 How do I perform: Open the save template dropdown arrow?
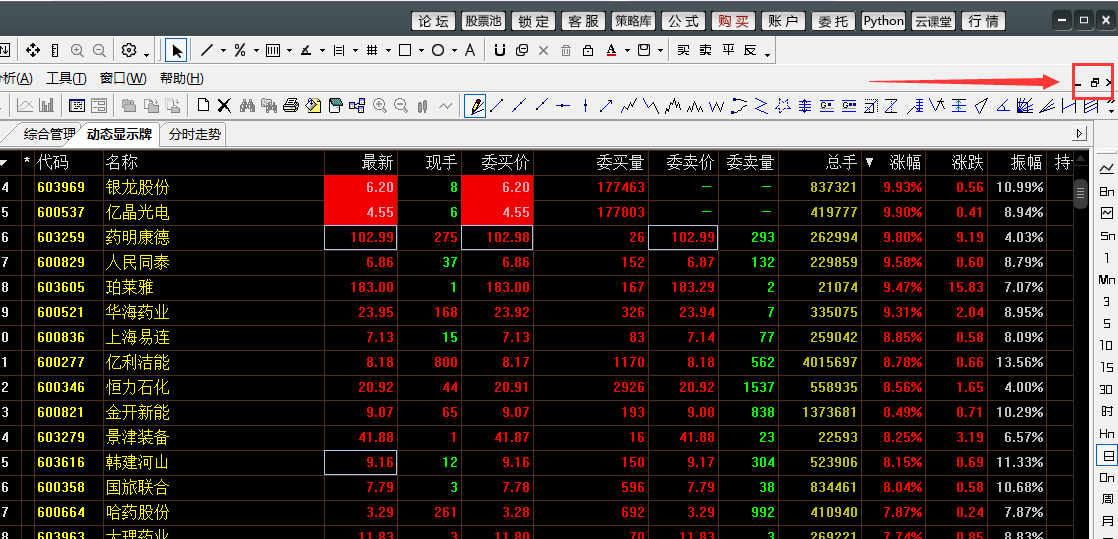click(661, 51)
